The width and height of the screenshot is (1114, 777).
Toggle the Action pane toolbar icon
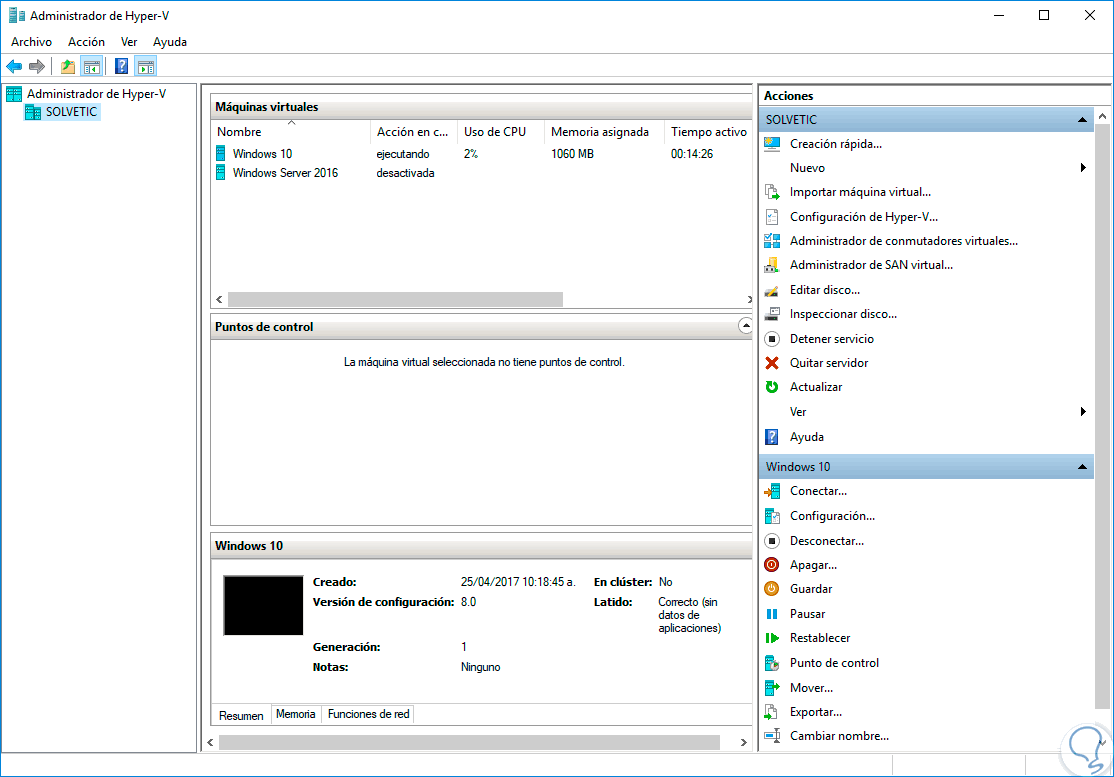[x=146, y=67]
